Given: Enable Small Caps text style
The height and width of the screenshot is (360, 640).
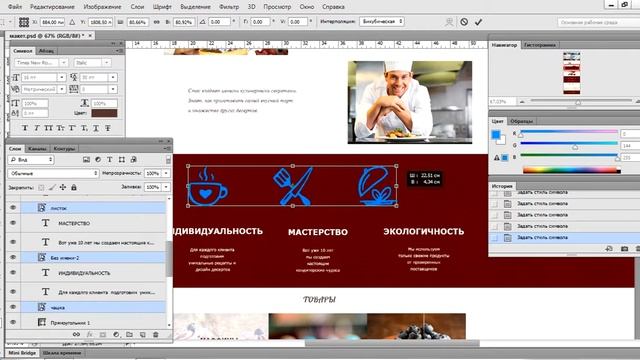Looking at the screenshot, I should [x=60, y=128].
